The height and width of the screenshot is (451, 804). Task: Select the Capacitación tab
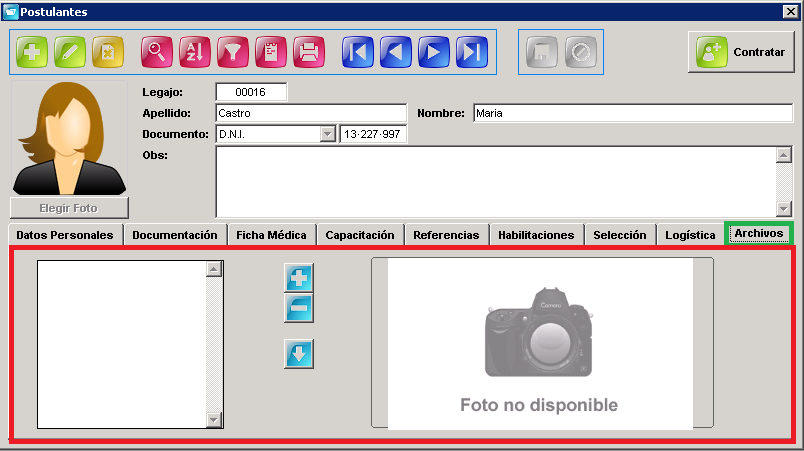(360, 235)
